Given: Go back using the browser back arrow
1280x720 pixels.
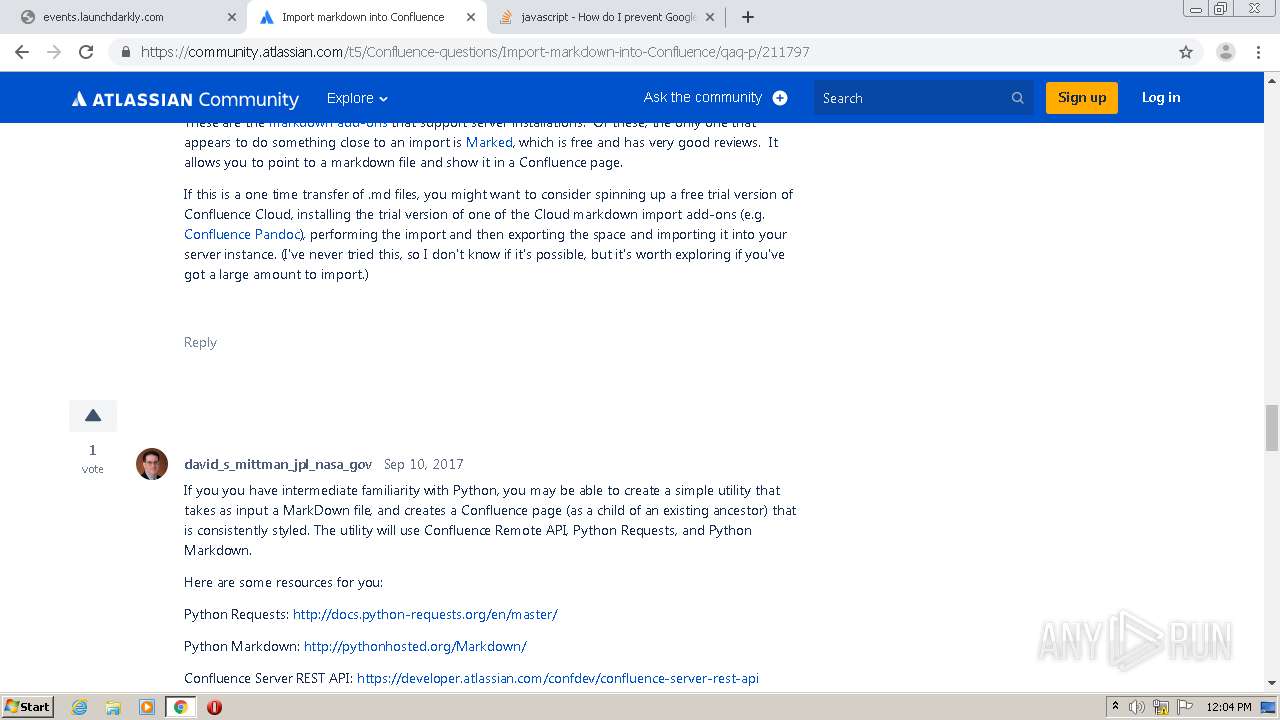Looking at the screenshot, I should point(22,52).
